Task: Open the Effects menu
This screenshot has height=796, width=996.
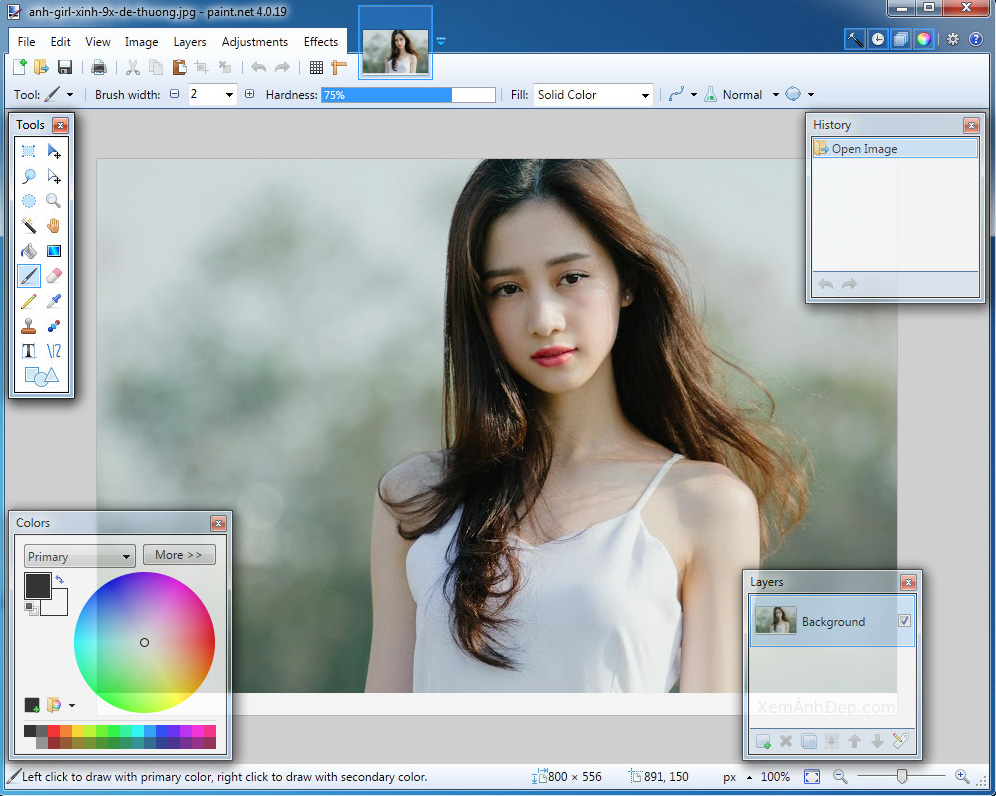Action: [x=321, y=42]
